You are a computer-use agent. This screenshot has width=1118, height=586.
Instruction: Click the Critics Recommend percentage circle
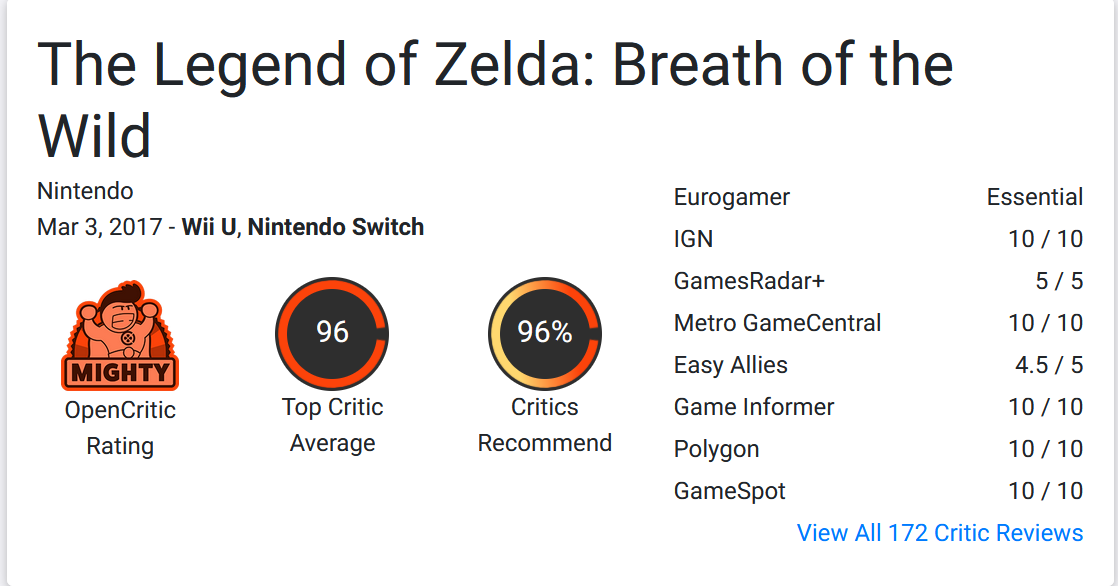[545, 333]
